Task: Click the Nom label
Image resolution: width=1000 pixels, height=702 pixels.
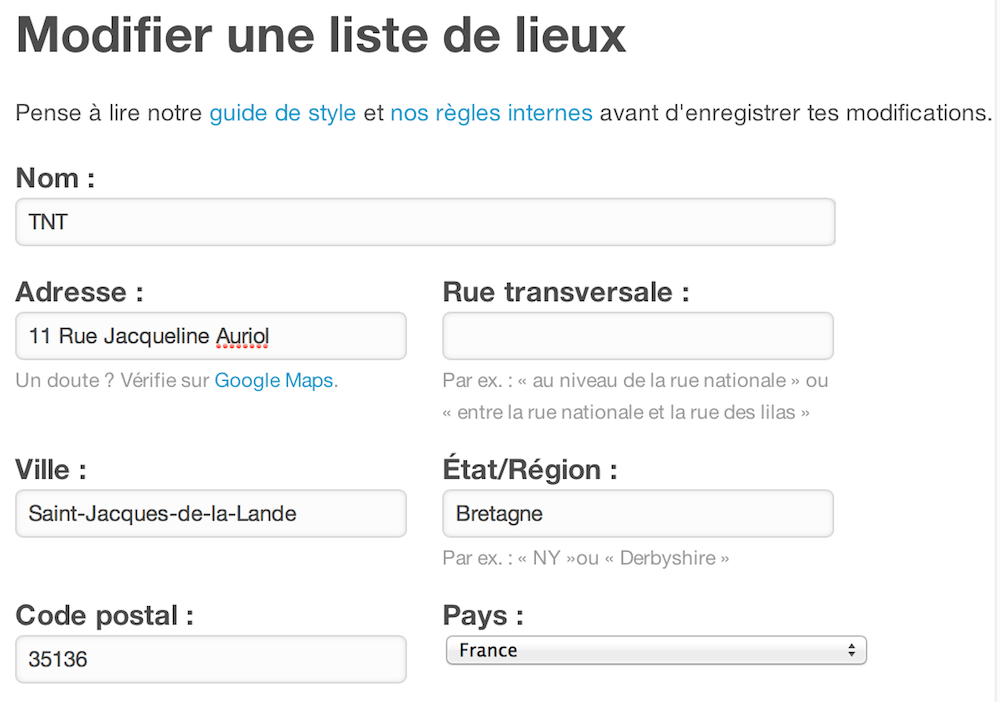Action: click(55, 178)
